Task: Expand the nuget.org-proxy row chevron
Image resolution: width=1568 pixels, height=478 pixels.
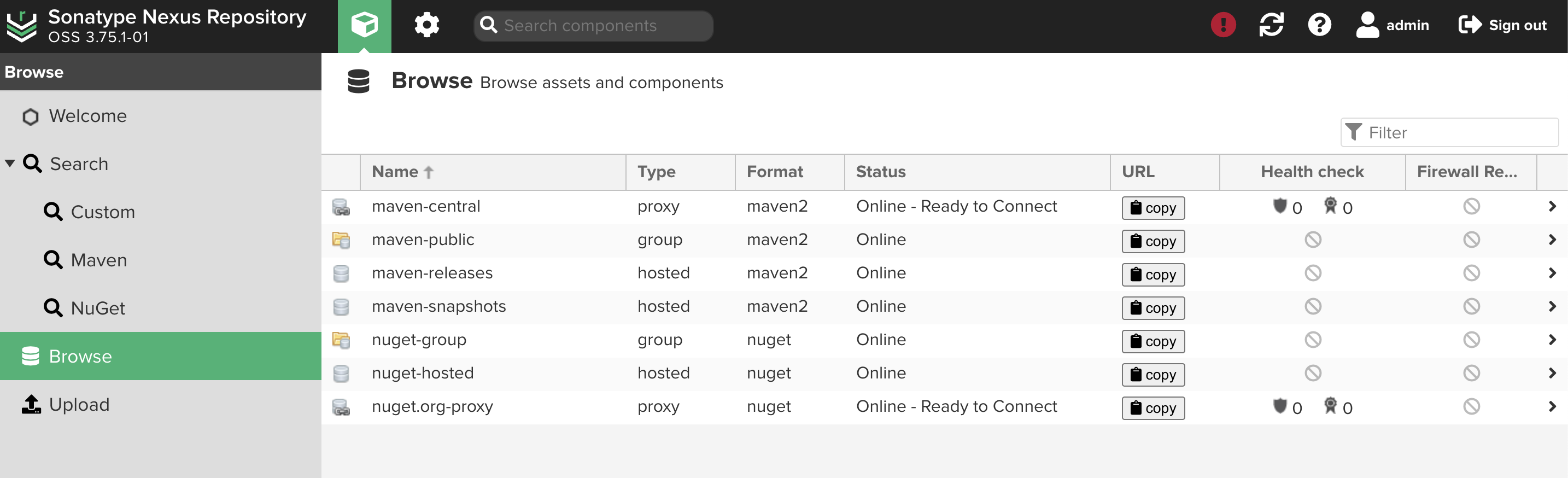Action: tap(1552, 407)
